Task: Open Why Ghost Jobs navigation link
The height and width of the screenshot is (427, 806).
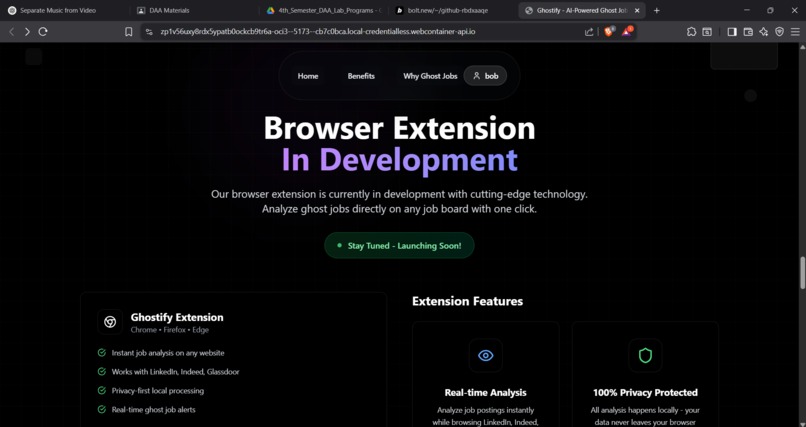Action: pos(430,76)
